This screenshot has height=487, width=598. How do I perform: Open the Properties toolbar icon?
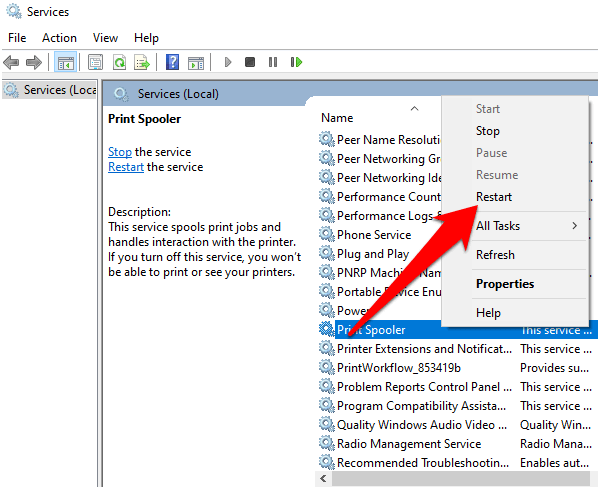[95, 62]
